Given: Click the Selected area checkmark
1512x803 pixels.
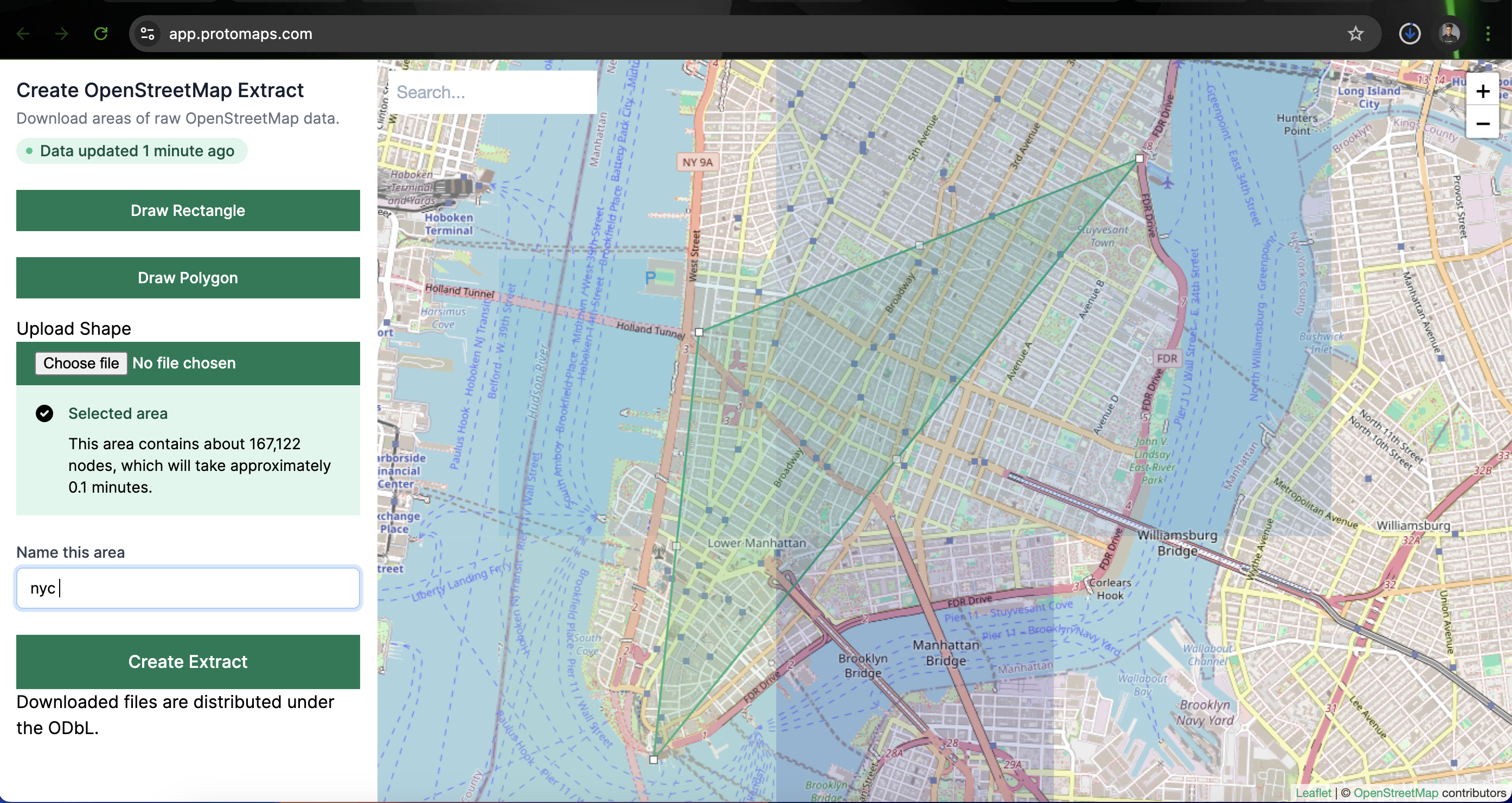Looking at the screenshot, I should pos(44,413).
